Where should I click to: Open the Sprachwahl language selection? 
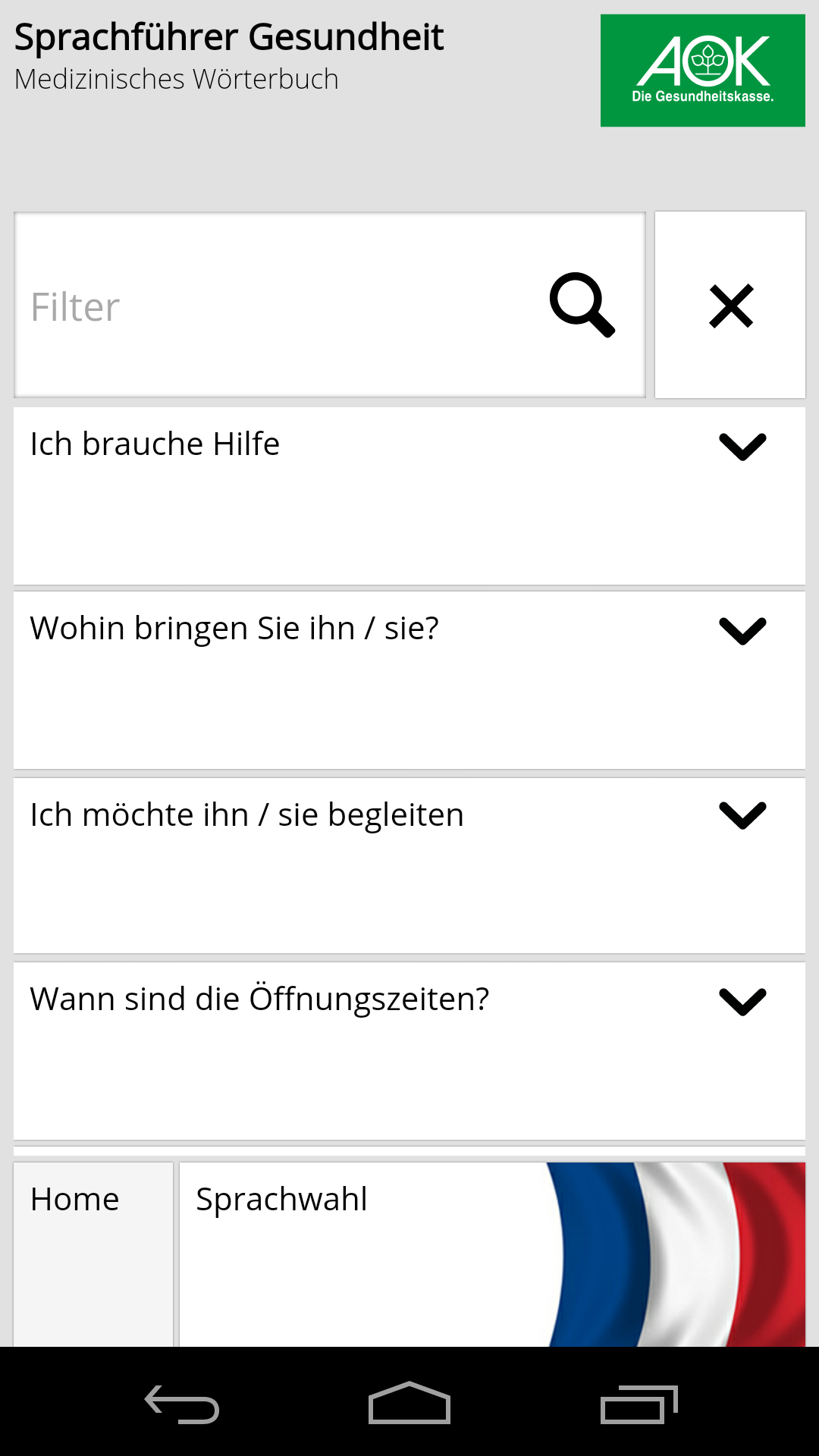coord(281,1200)
